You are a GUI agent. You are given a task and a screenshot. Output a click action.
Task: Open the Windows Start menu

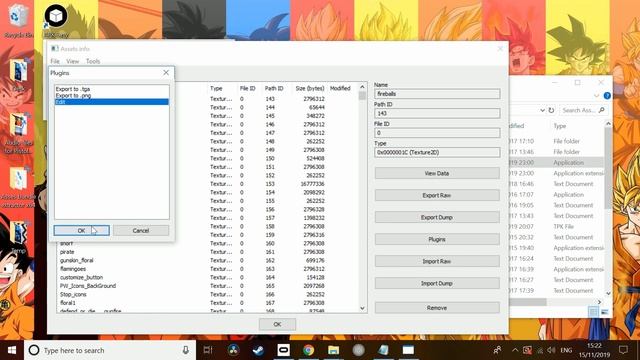12,350
